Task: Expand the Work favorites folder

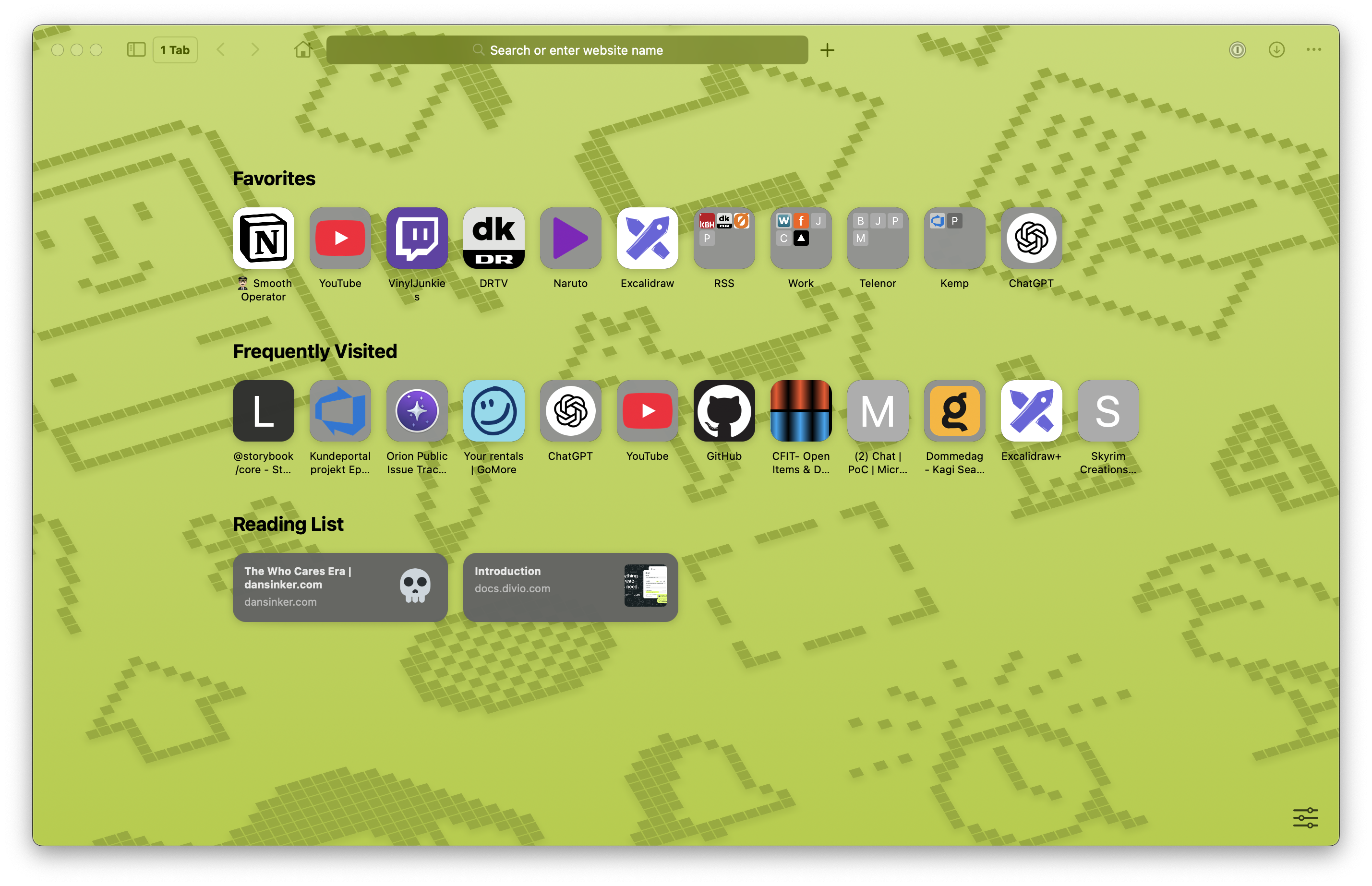Action: (800, 238)
